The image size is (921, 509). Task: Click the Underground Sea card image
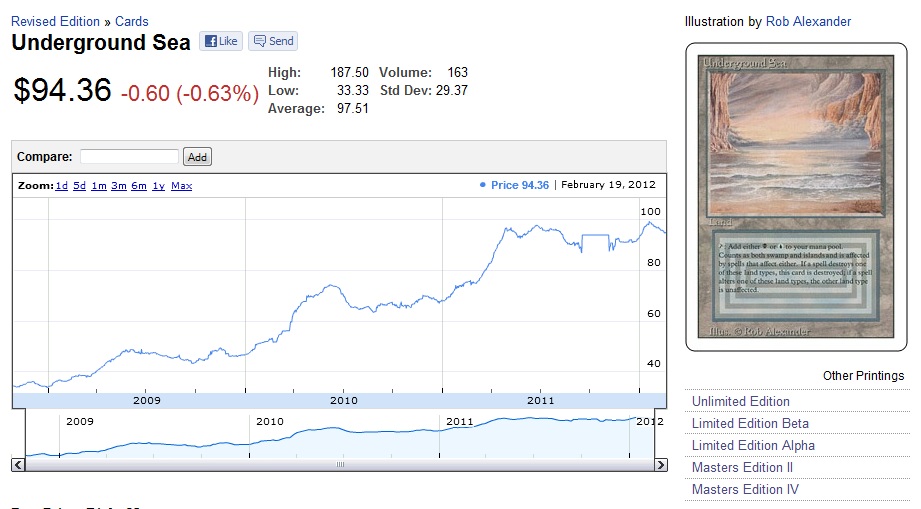point(796,196)
